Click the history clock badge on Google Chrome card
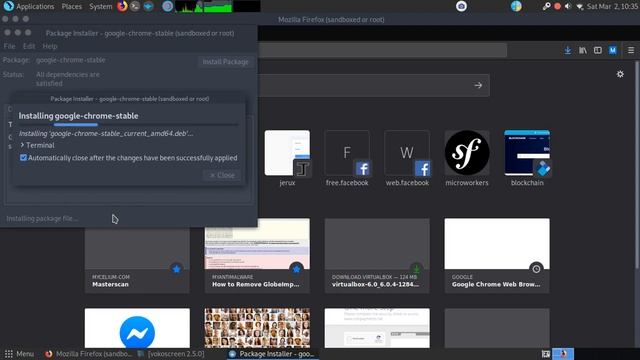640x360 pixels. coord(536,269)
